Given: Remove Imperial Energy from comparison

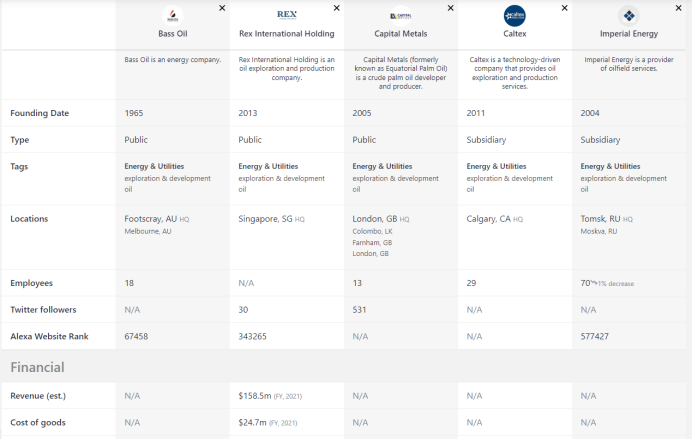Looking at the screenshot, I should coord(679,8).
